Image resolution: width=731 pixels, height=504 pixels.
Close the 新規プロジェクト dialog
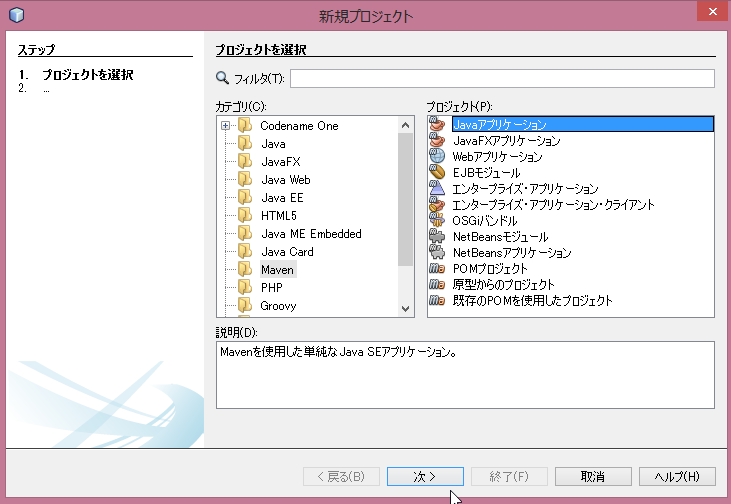(x=712, y=11)
